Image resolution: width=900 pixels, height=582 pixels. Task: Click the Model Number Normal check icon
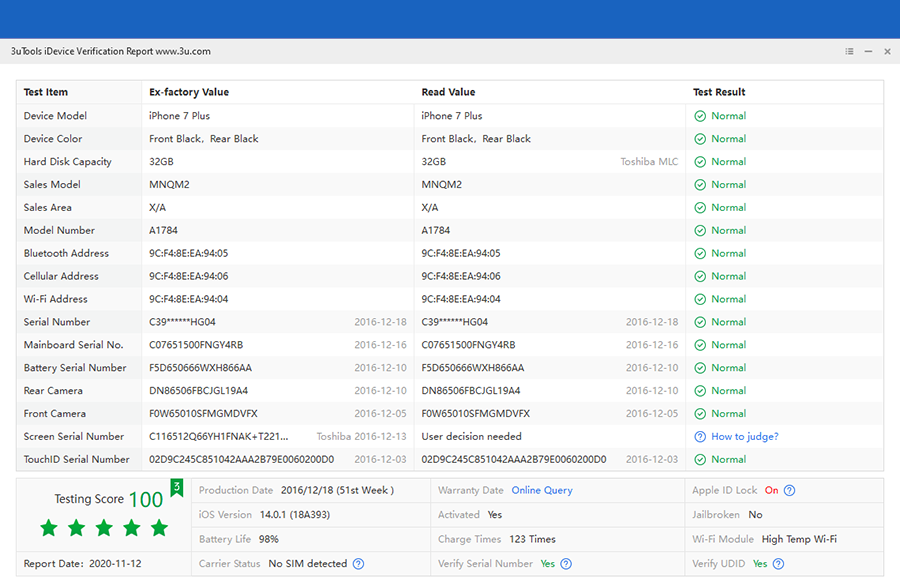[700, 231]
